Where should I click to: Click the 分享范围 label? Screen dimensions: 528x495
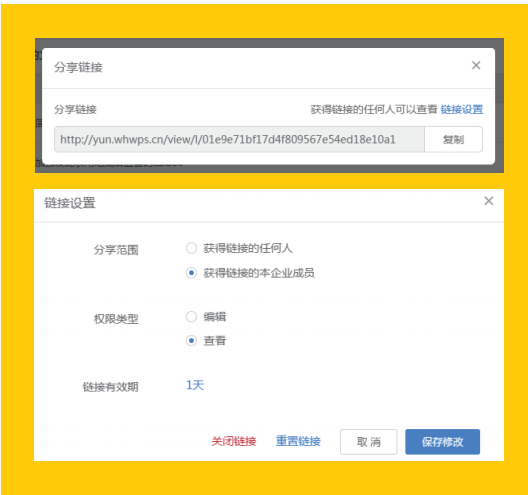(116, 250)
